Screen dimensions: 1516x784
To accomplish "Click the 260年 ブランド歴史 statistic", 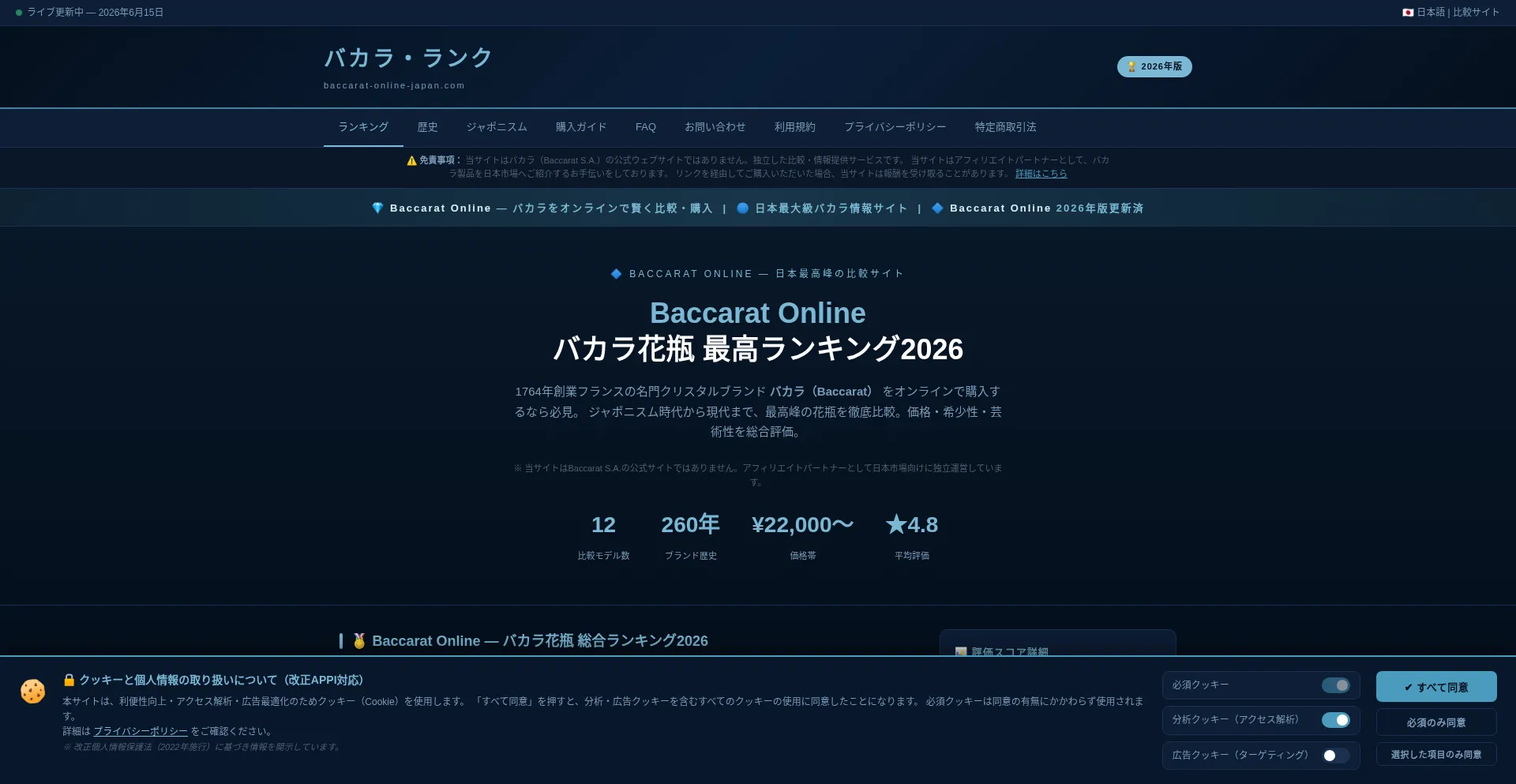I will (x=691, y=537).
